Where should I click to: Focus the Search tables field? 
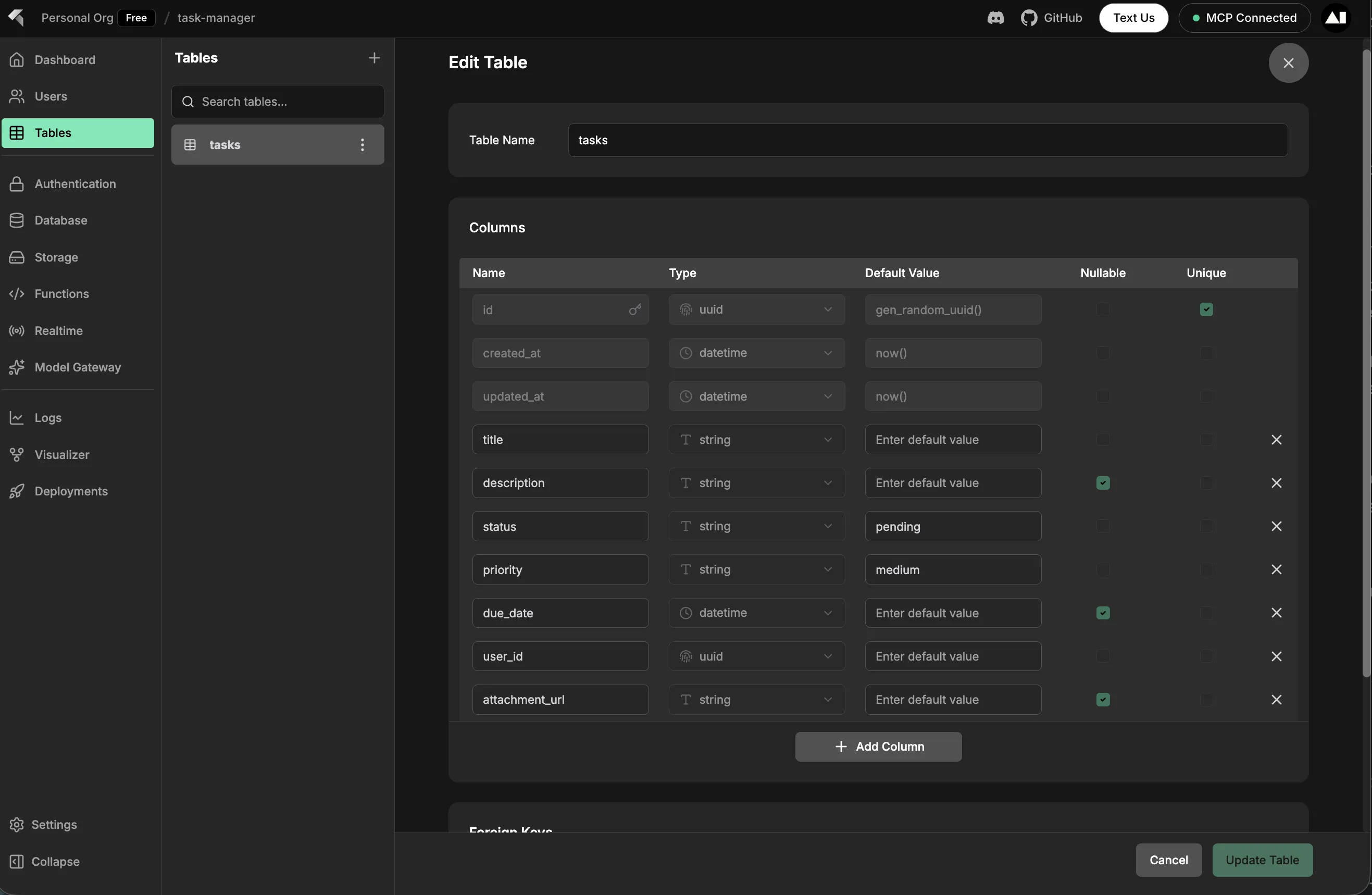click(x=278, y=102)
